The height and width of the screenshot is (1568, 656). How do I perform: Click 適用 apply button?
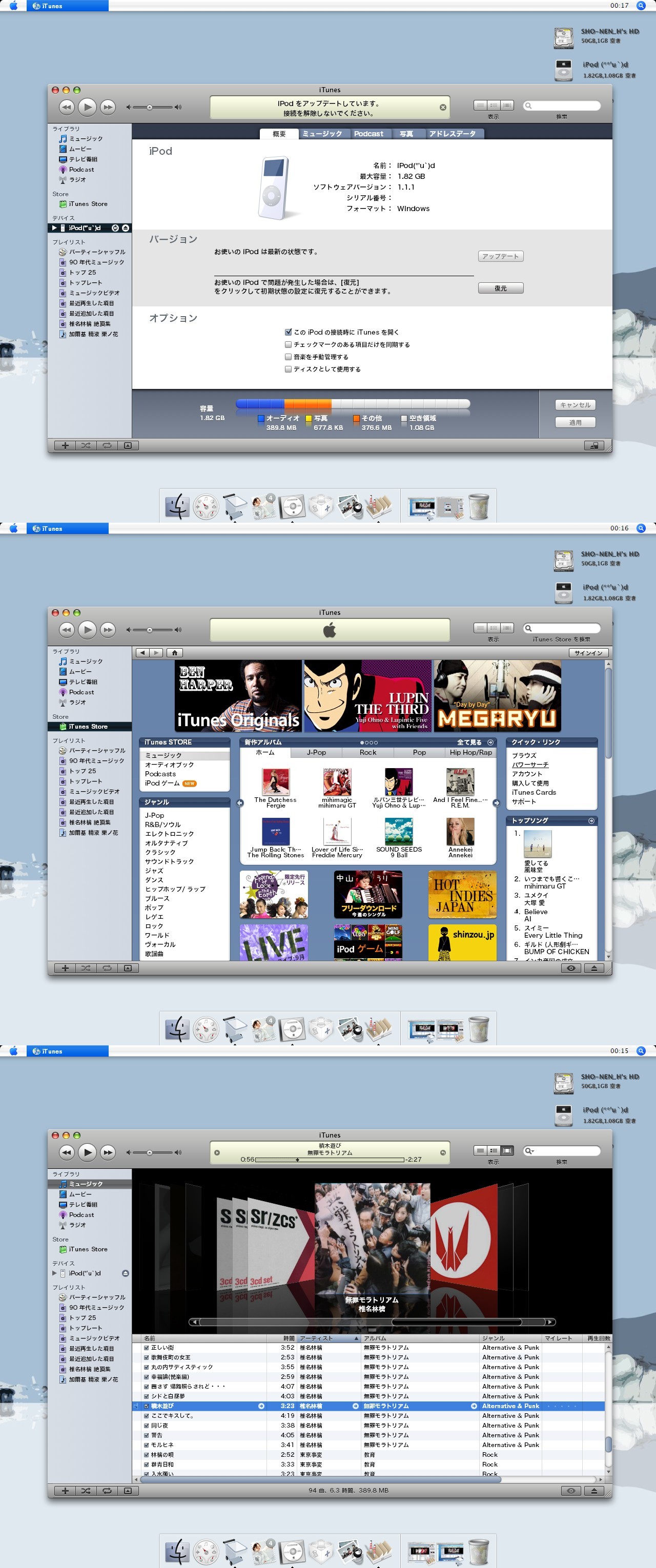pyautogui.click(x=575, y=422)
